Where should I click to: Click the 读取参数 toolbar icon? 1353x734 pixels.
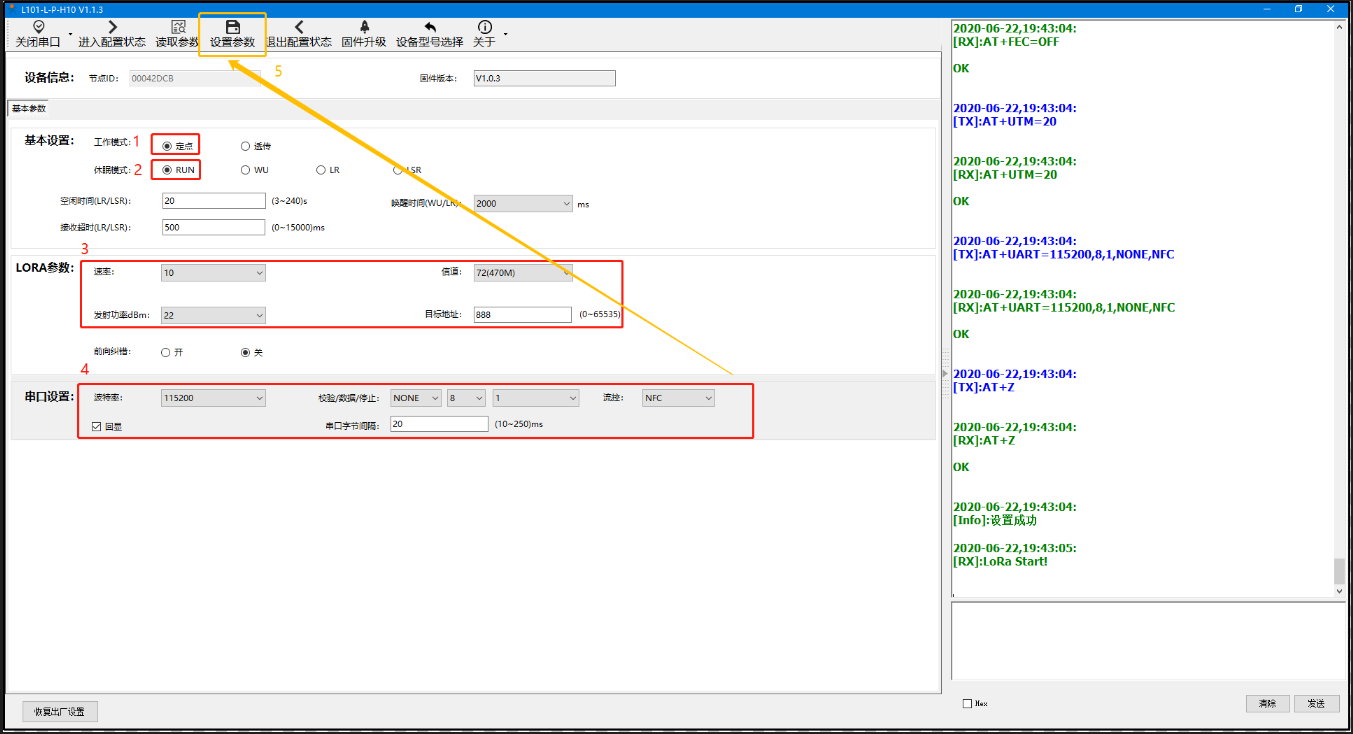178,27
